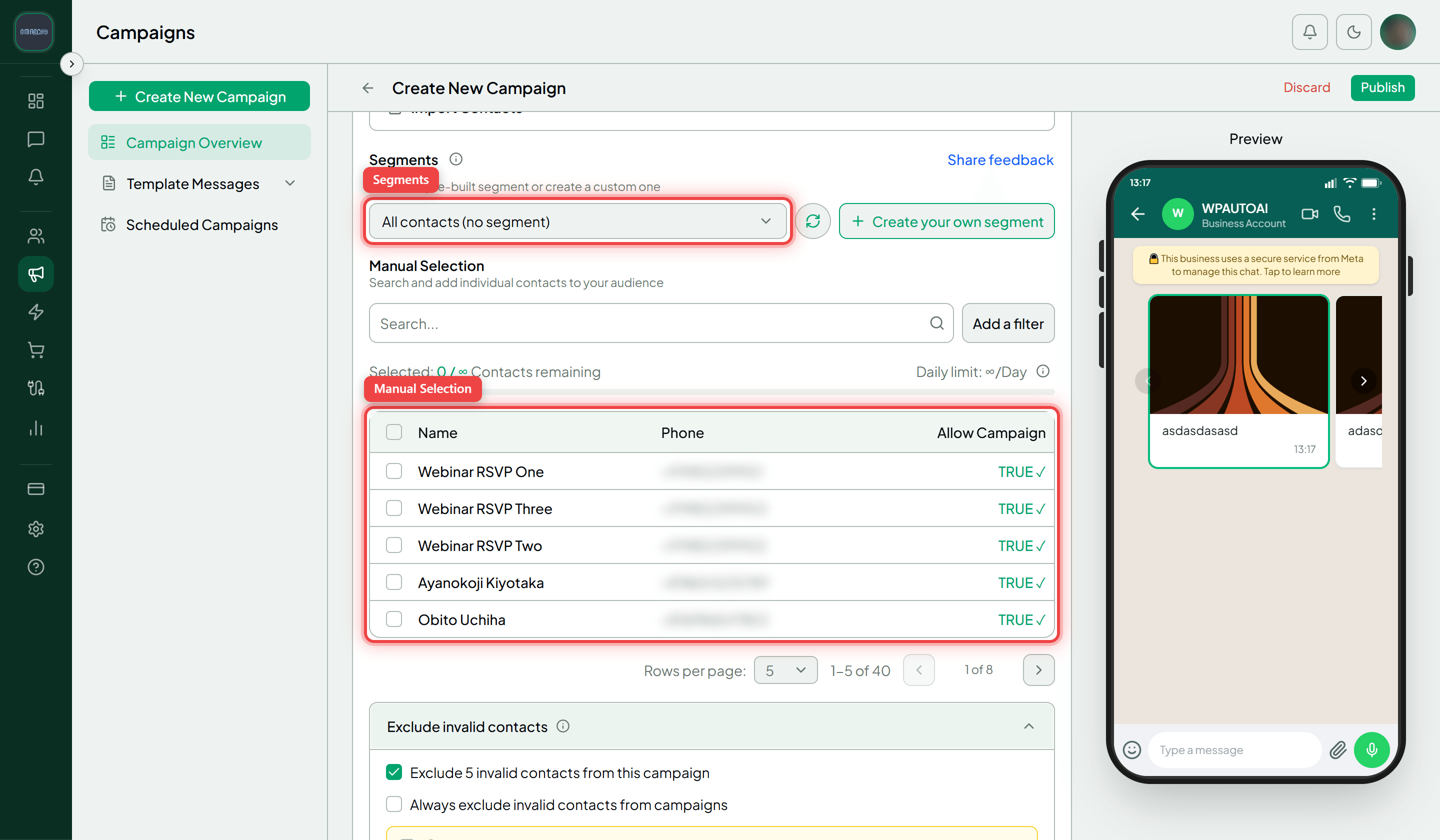Open the dashboard grid icon in sidebar
The image size is (1440, 840).
(x=36, y=101)
